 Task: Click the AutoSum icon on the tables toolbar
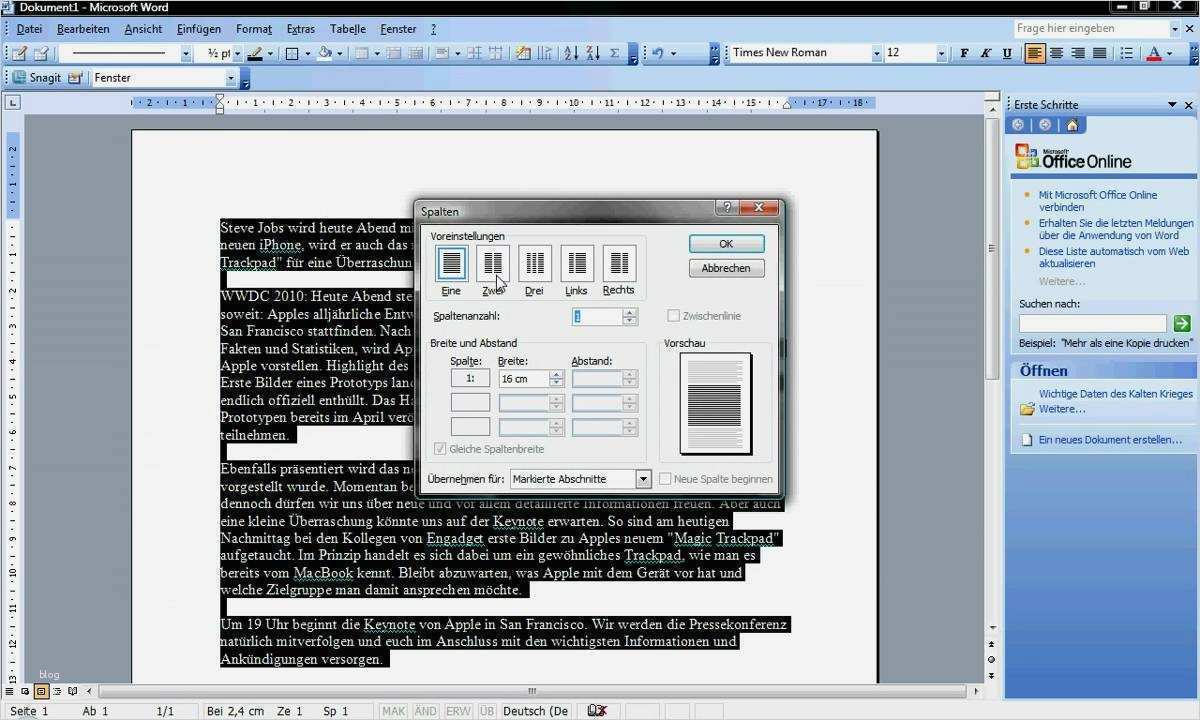point(614,52)
